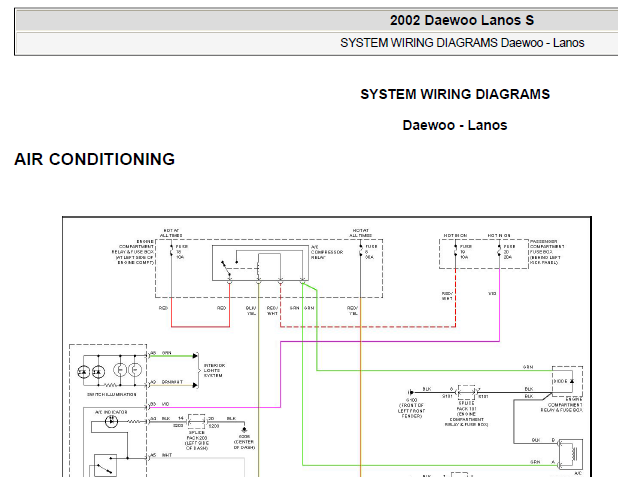This screenshot has height=477, width=618.
Task: Click the 'INTERIOR LIGHTS SYSTEM' label
Action: click(x=214, y=371)
